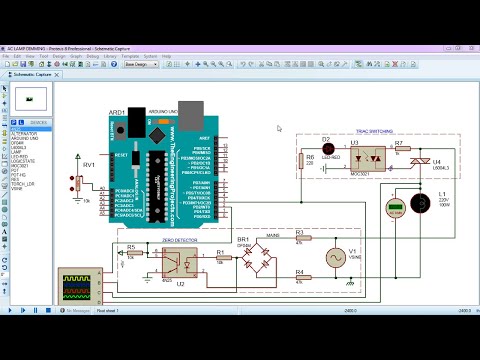Select the Component Mode tool

coord(4,96)
